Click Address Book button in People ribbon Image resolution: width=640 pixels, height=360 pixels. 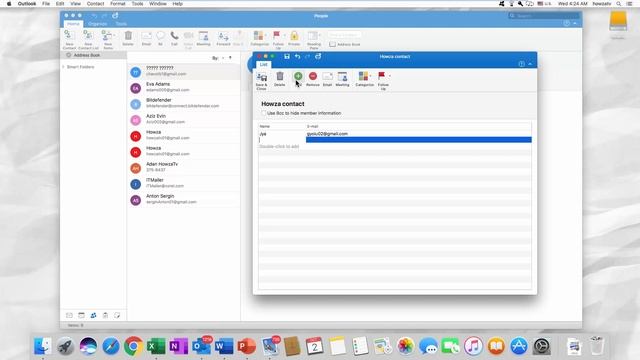[345, 44]
